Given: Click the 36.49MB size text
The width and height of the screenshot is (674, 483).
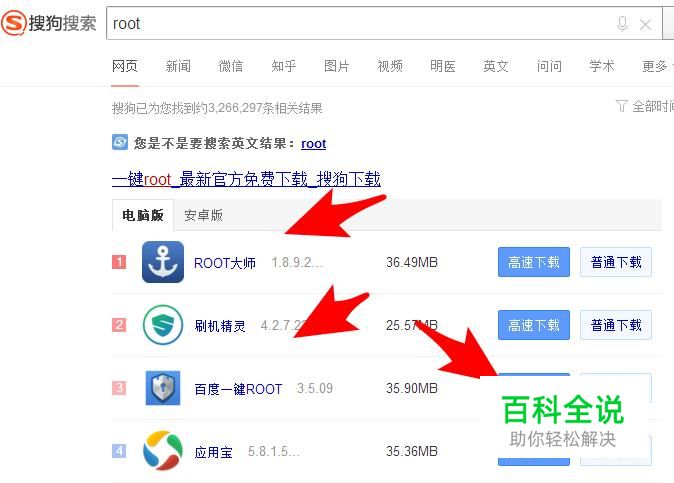Looking at the screenshot, I should (x=412, y=262).
